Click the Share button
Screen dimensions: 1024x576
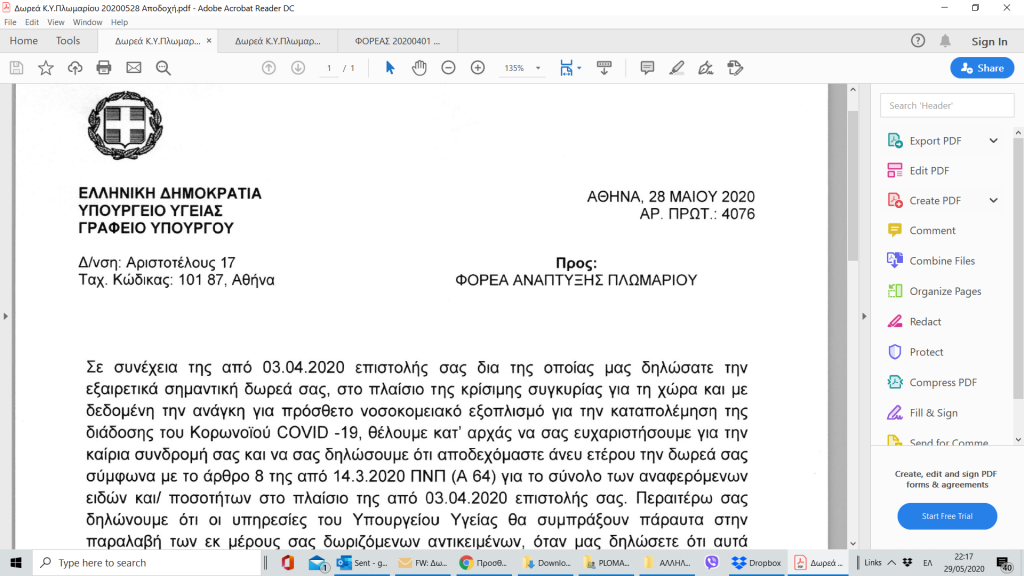click(982, 68)
